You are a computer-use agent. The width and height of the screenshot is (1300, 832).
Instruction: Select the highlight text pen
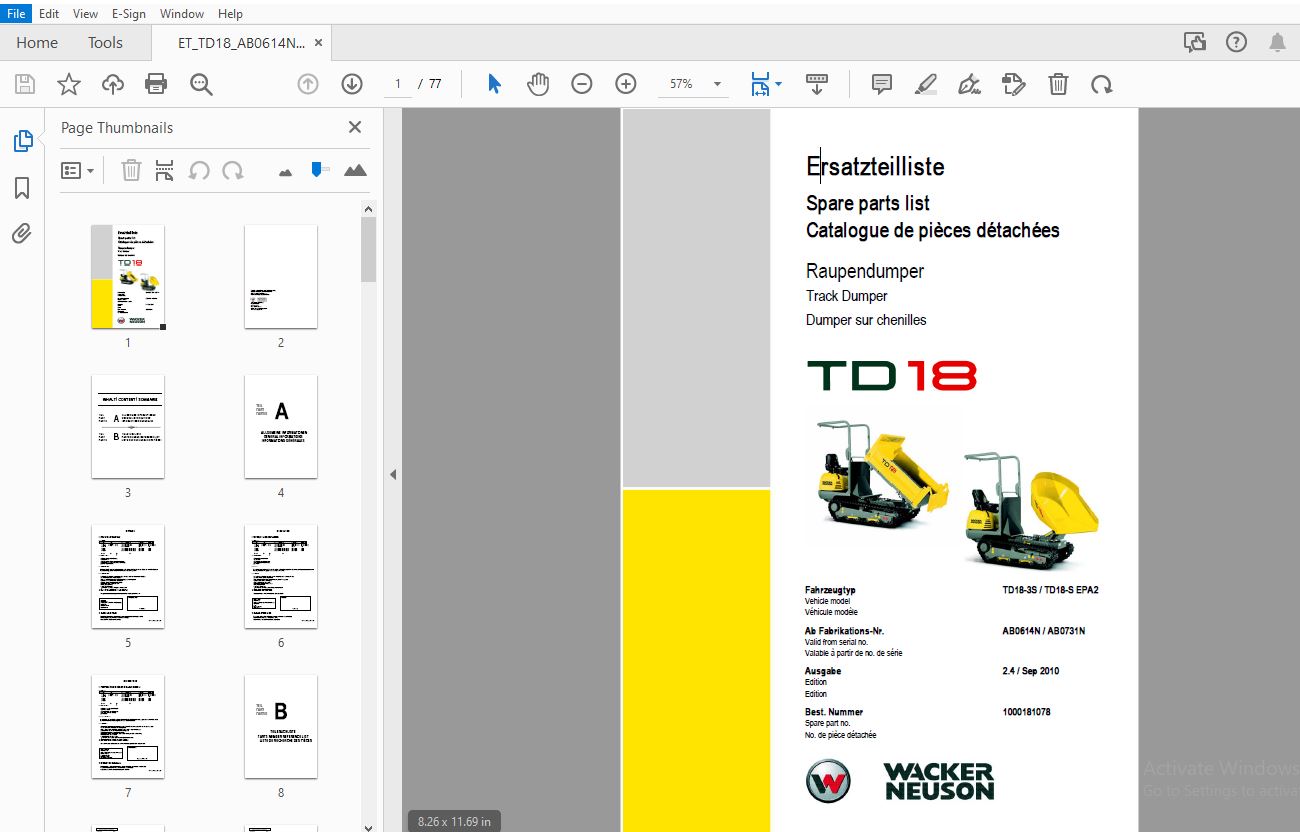point(926,84)
